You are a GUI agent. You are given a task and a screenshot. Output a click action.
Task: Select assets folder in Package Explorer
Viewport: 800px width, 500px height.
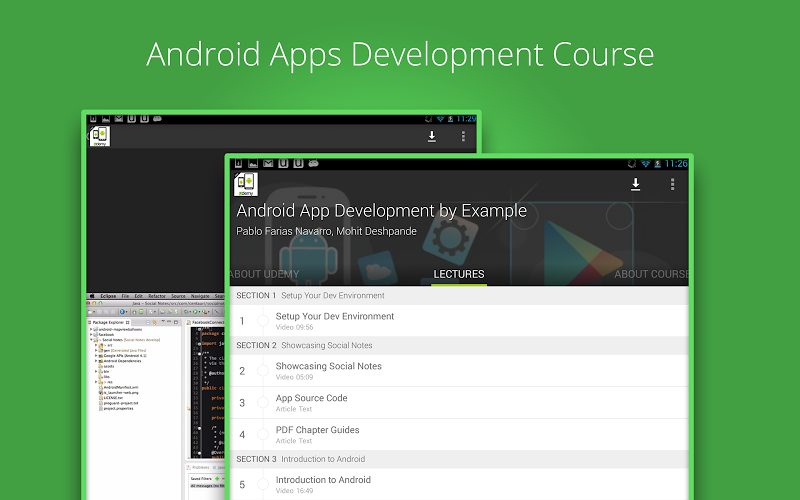click(x=106, y=366)
